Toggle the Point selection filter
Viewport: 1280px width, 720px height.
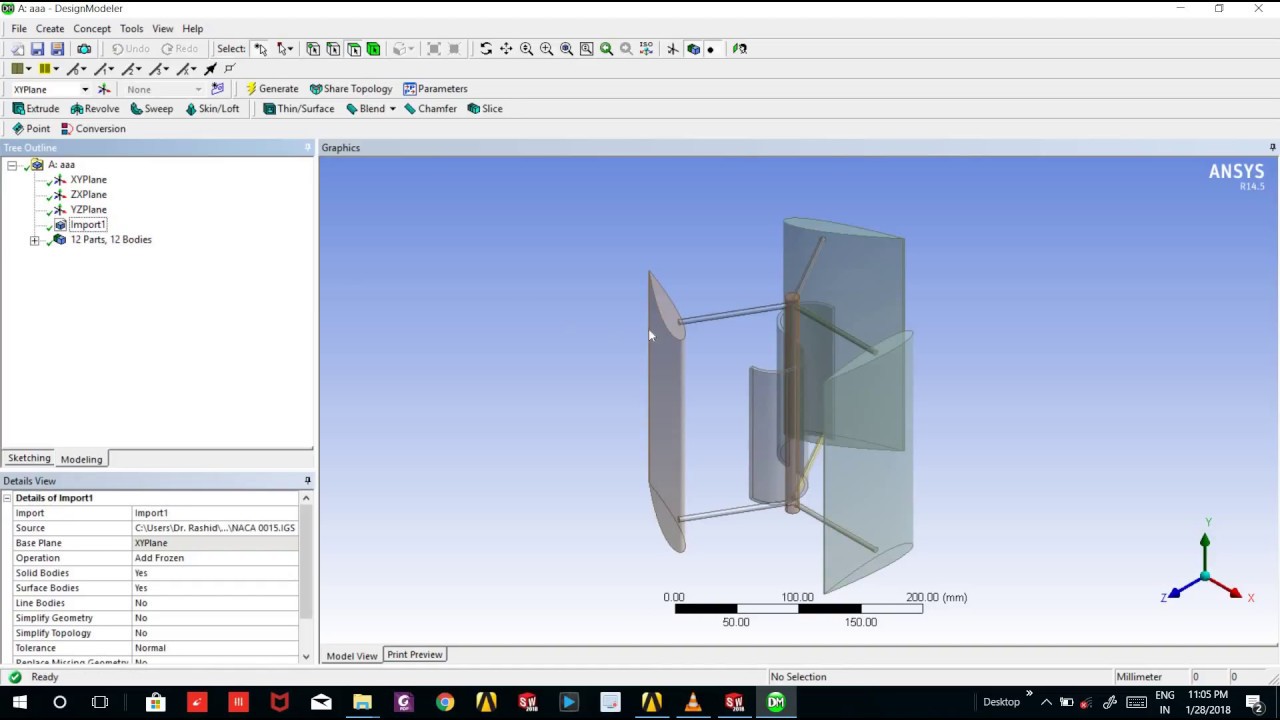tap(313, 48)
